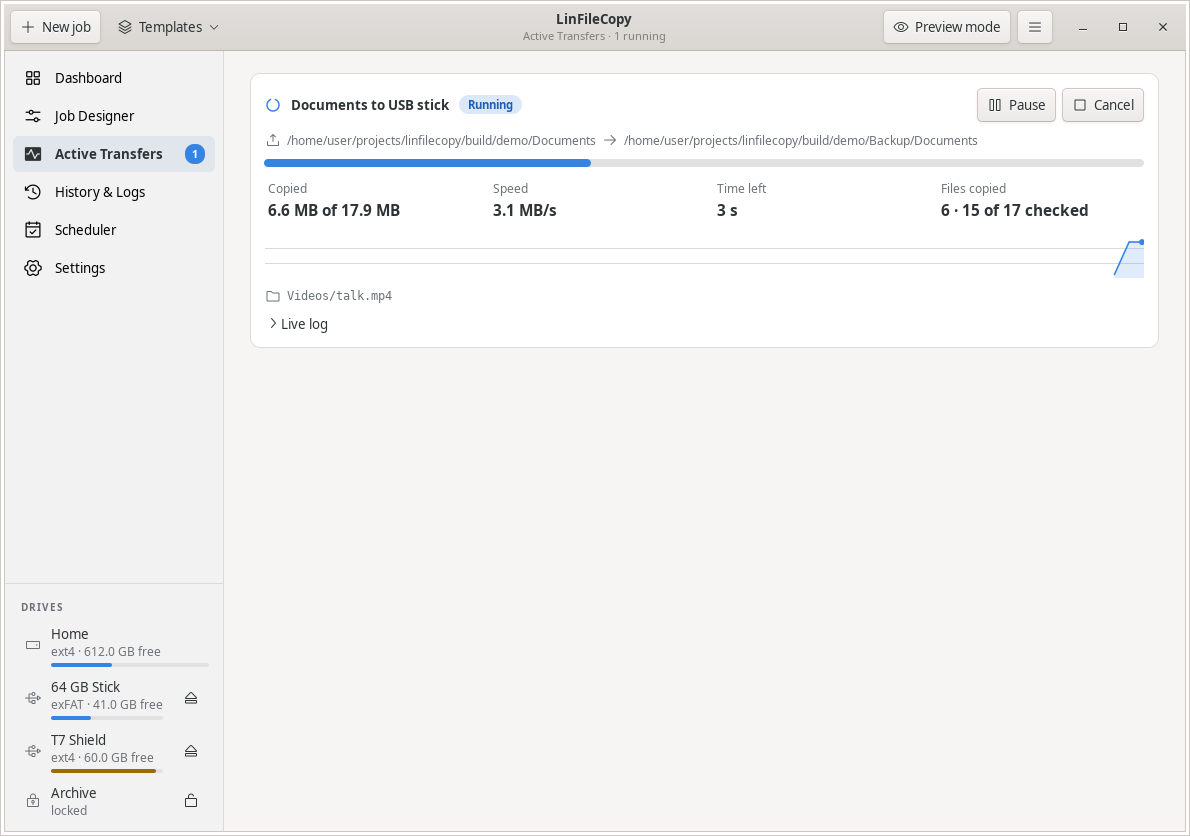This screenshot has width=1190, height=836.
Task: Click the Home drive usage bar
Action: (130, 665)
